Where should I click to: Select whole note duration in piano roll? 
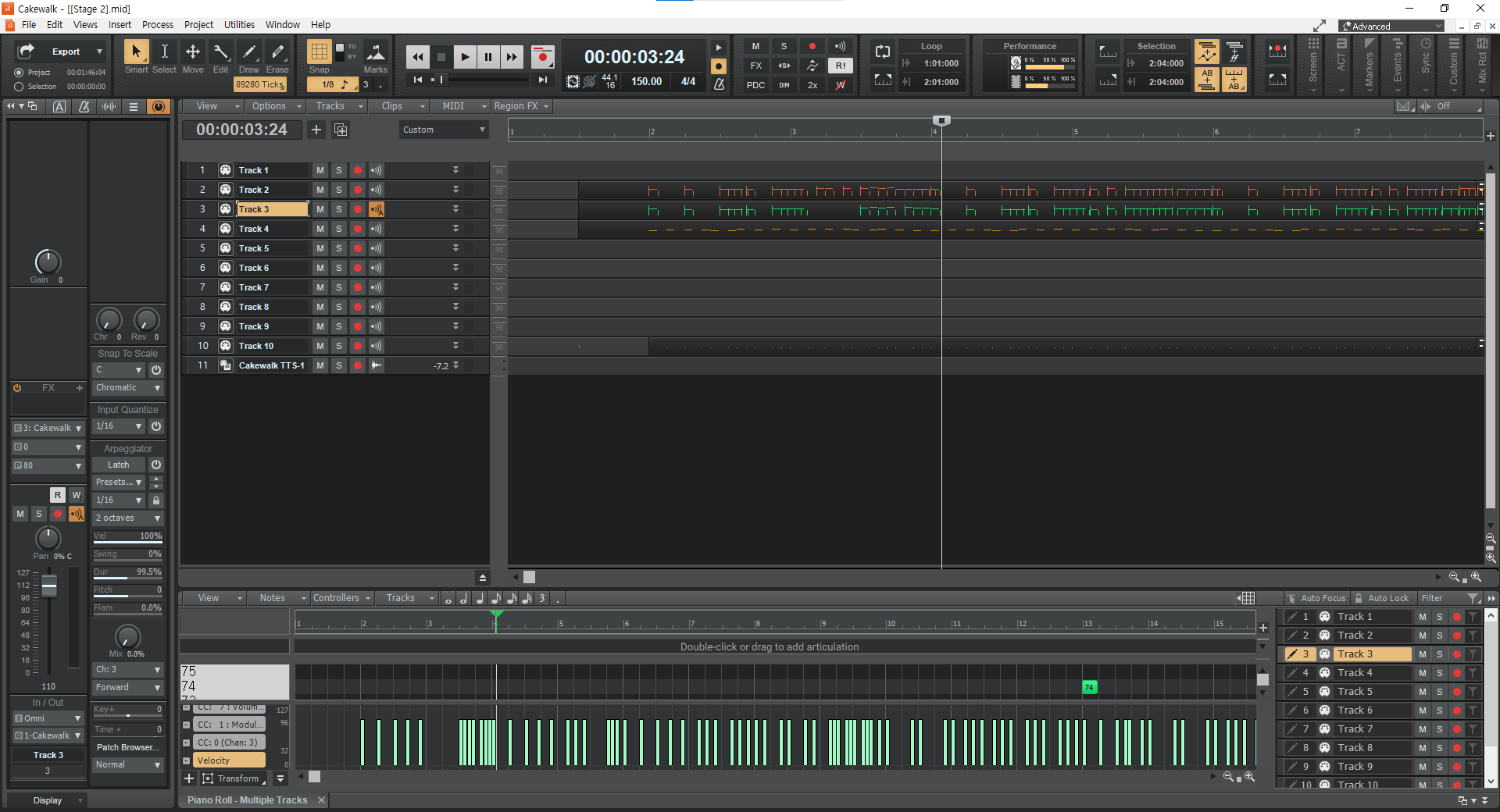448,598
